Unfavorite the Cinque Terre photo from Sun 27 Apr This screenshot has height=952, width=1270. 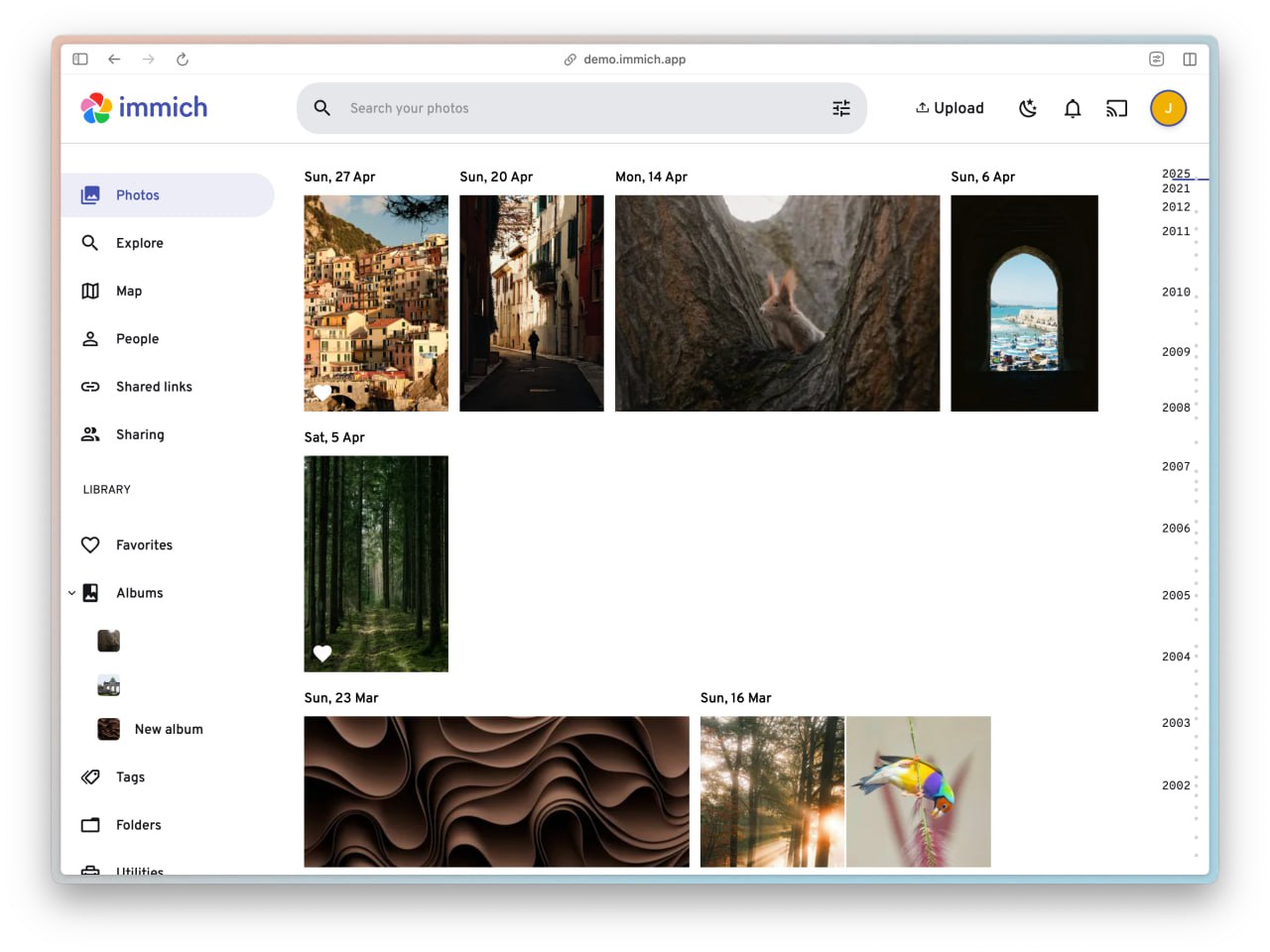pyautogui.click(x=322, y=392)
